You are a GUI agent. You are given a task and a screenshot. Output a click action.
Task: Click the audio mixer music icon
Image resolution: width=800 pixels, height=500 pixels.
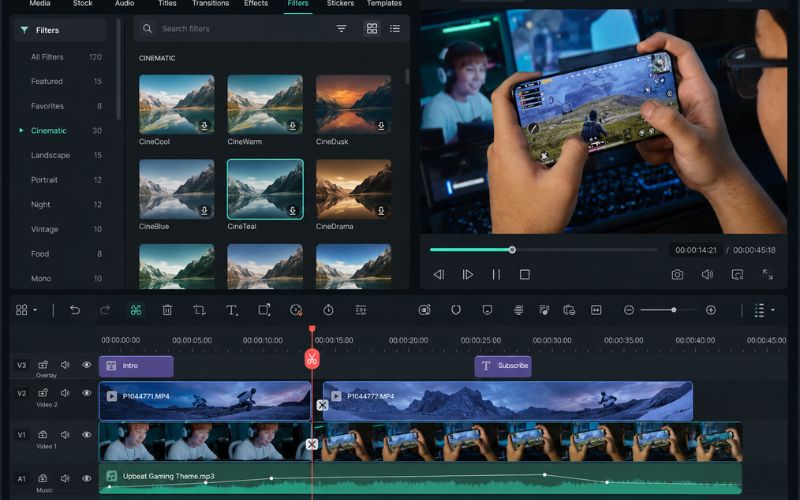click(544, 310)
